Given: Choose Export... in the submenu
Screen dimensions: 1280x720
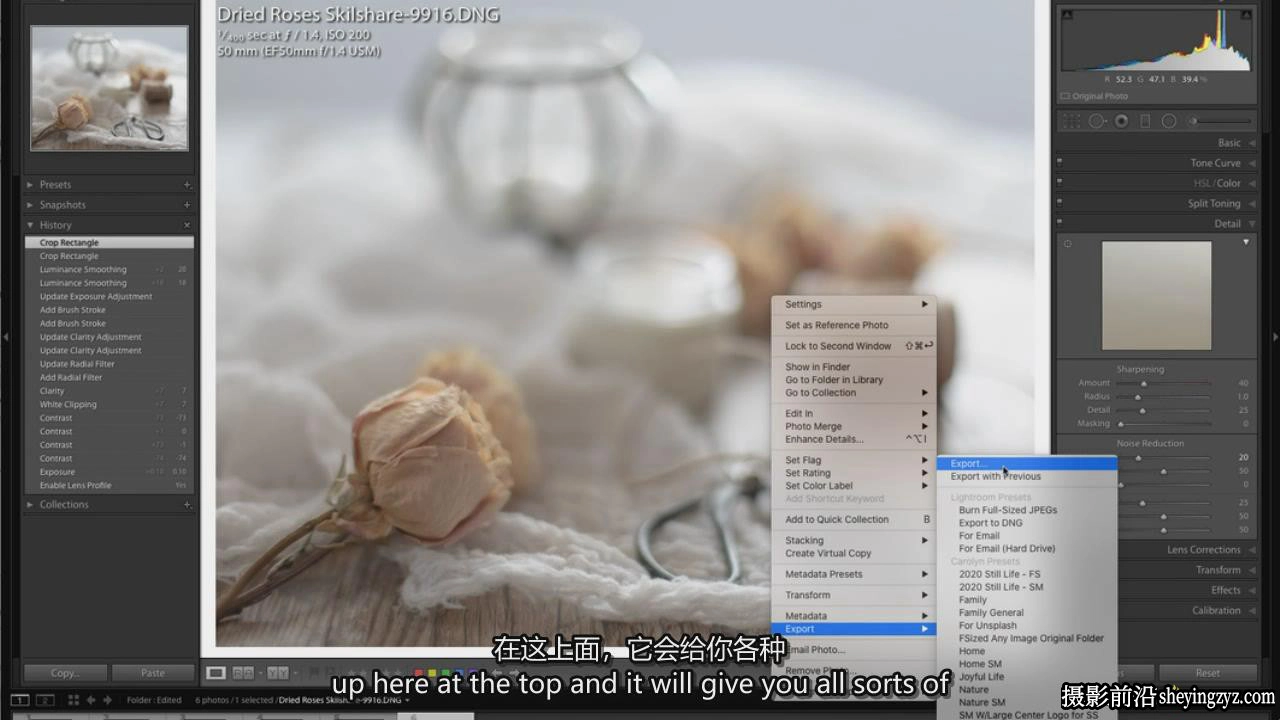Looking at the screenshot, I should pyautogui.click(x=1027, y=463).
